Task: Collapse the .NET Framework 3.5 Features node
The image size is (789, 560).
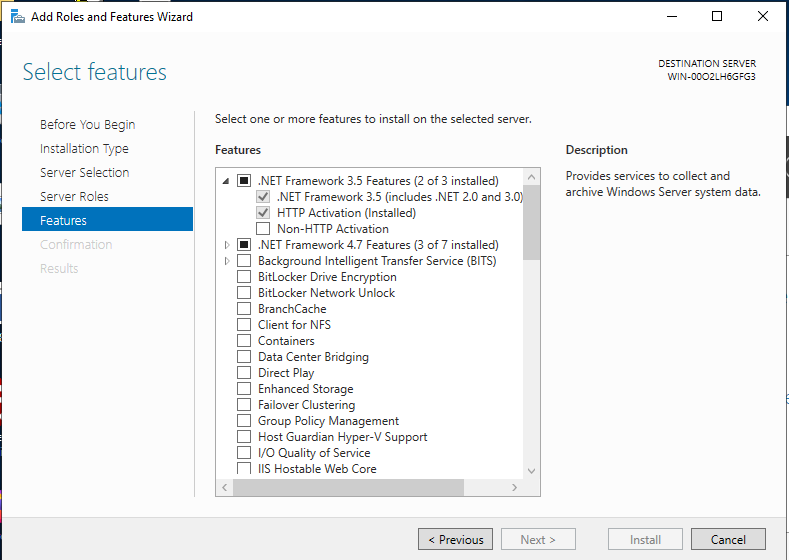Action: click(226, 181)
